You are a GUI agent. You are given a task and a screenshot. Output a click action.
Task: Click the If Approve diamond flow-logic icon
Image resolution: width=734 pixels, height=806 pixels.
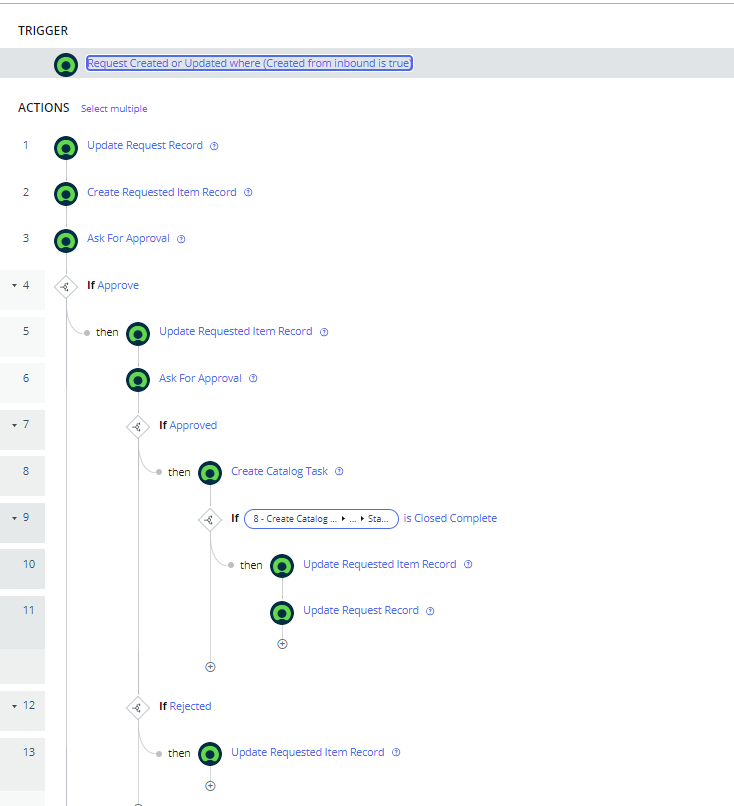[x=66, y=287]
